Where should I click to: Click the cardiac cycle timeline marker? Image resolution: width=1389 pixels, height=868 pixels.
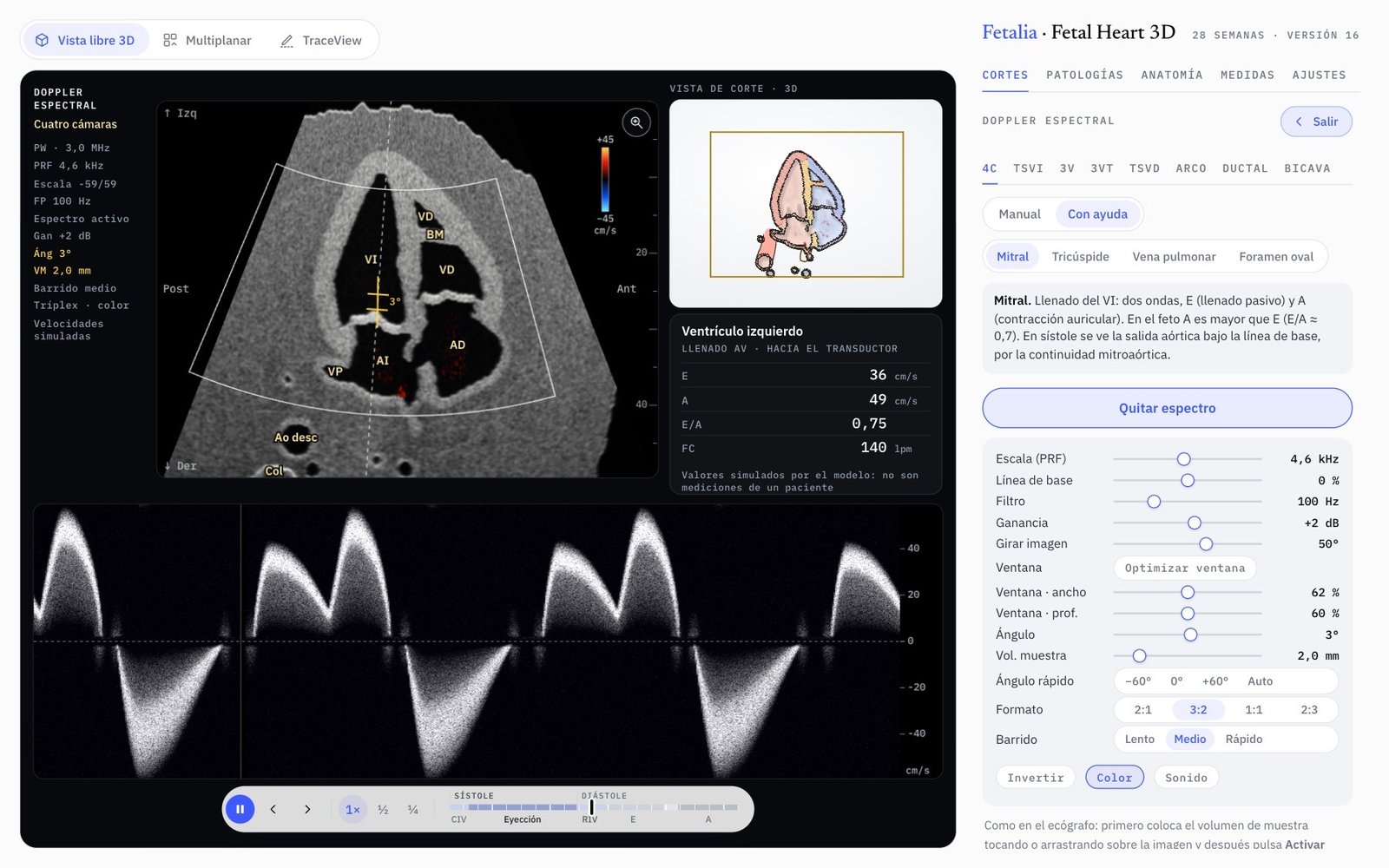click(591, 807)
